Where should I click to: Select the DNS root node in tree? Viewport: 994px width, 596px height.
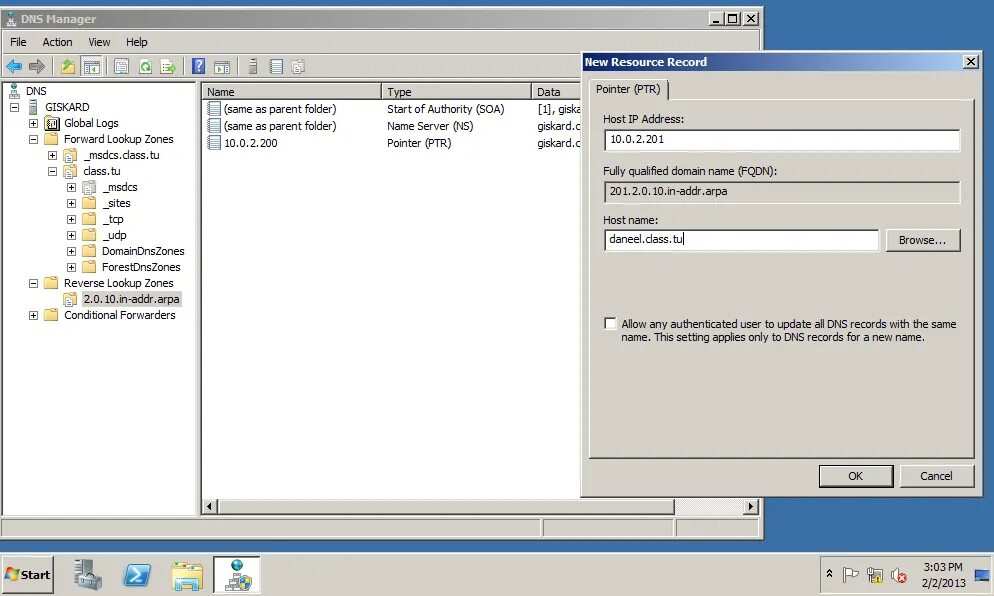coord(36,91)
